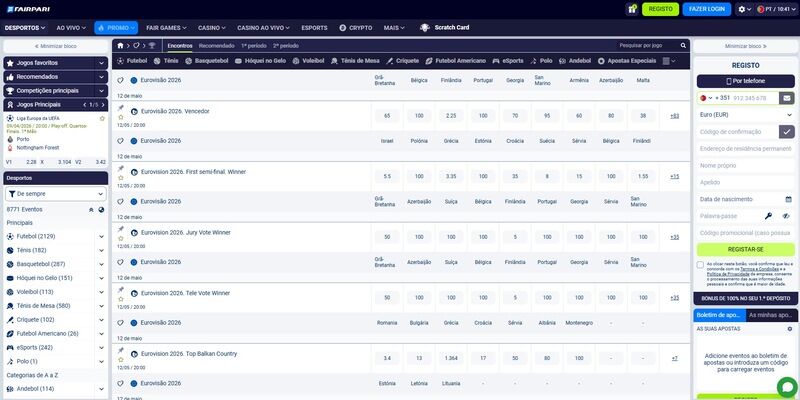Open the PT language and time selector
Image resolution: width=800 pixels, height=400 pixels.
coord(776,9)
